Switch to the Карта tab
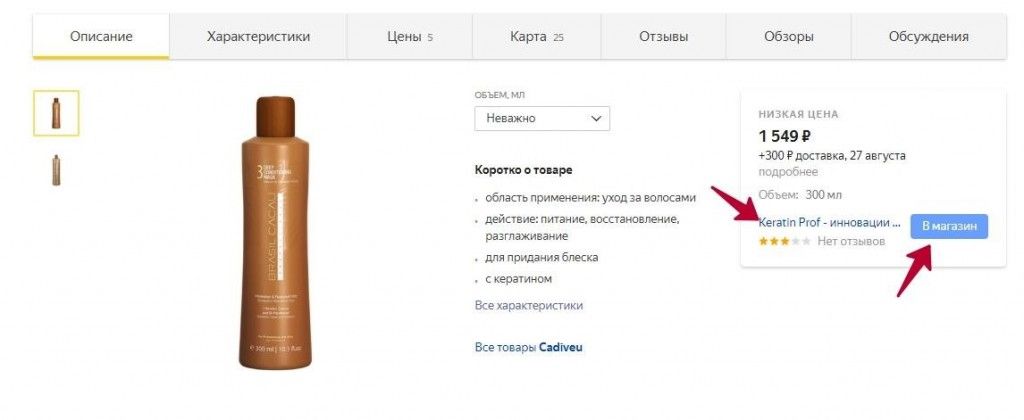1024x420 pixels. (536, 37)
